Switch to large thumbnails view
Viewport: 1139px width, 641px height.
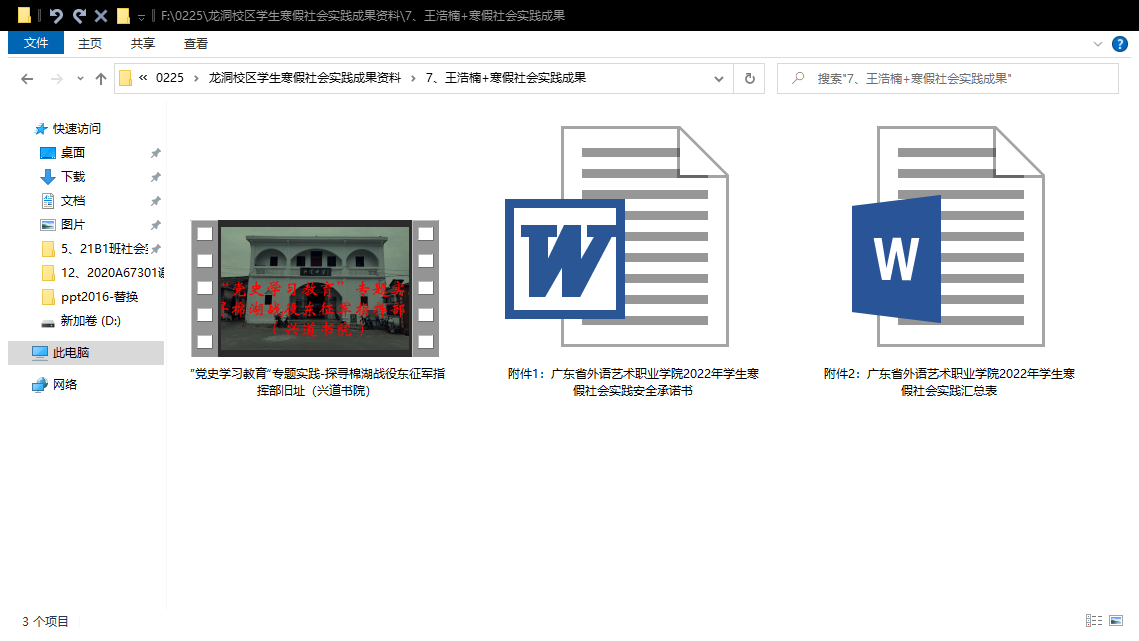click(1116, 621)
